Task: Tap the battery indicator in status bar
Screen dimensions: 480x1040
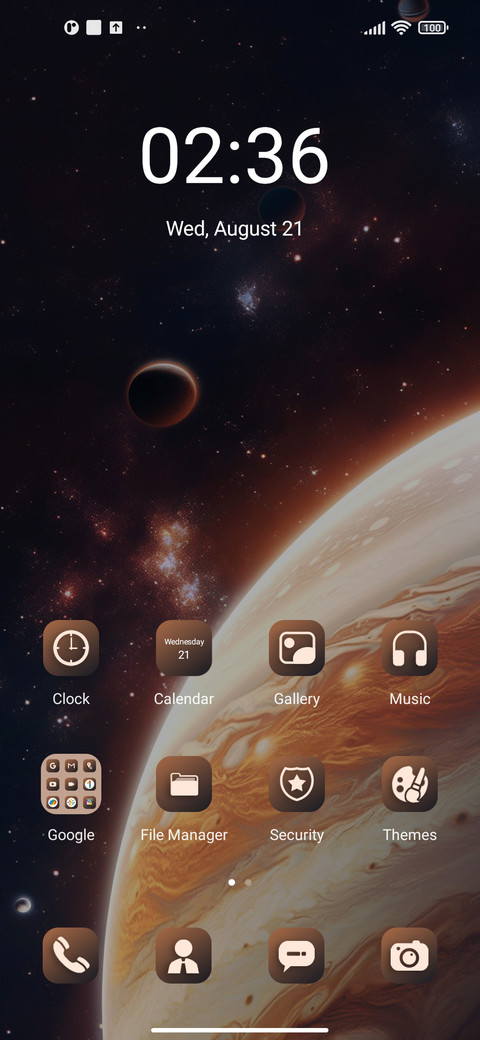Action: [x=433, y=28]
